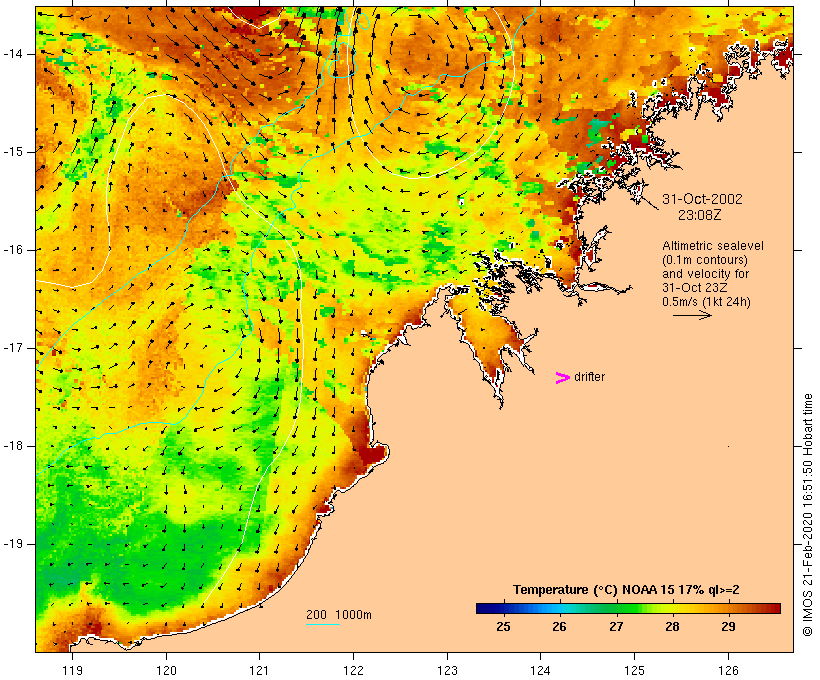Click longitude axis label 121
The image size is (820, 680).
pyautogui.click(x=259, y=670)
